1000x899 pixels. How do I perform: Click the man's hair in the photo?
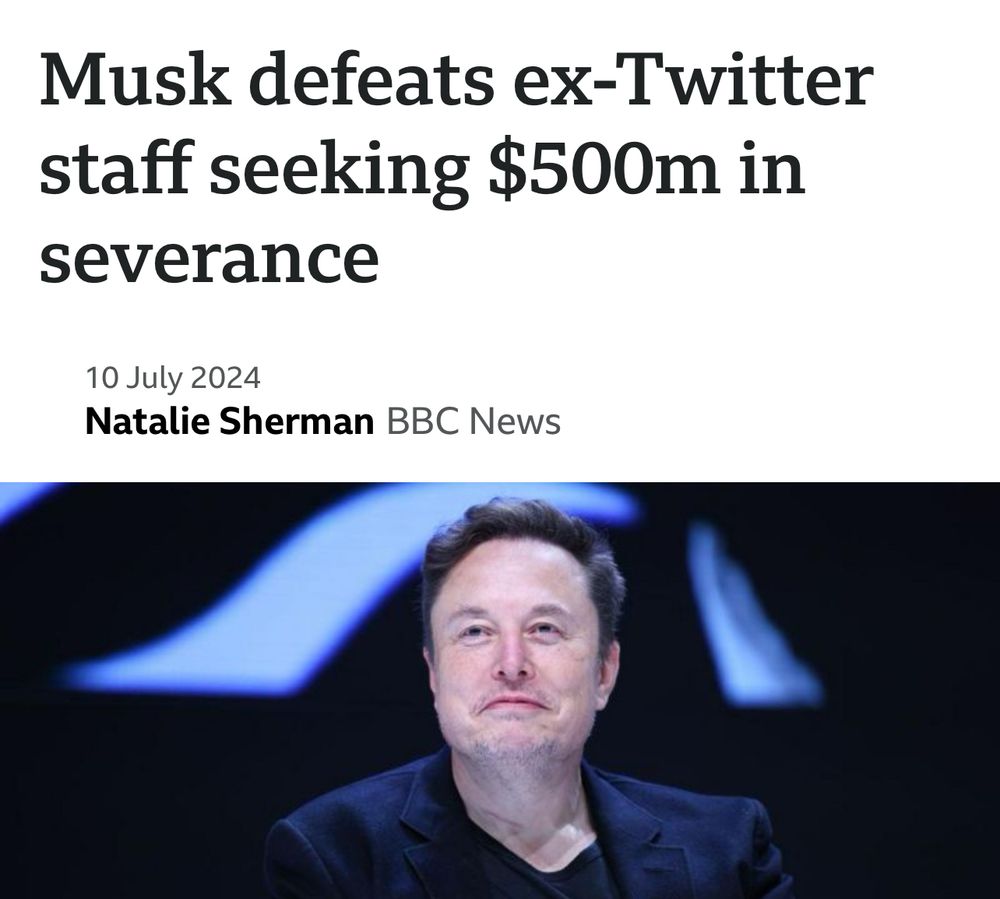click(x=520, y=542)
